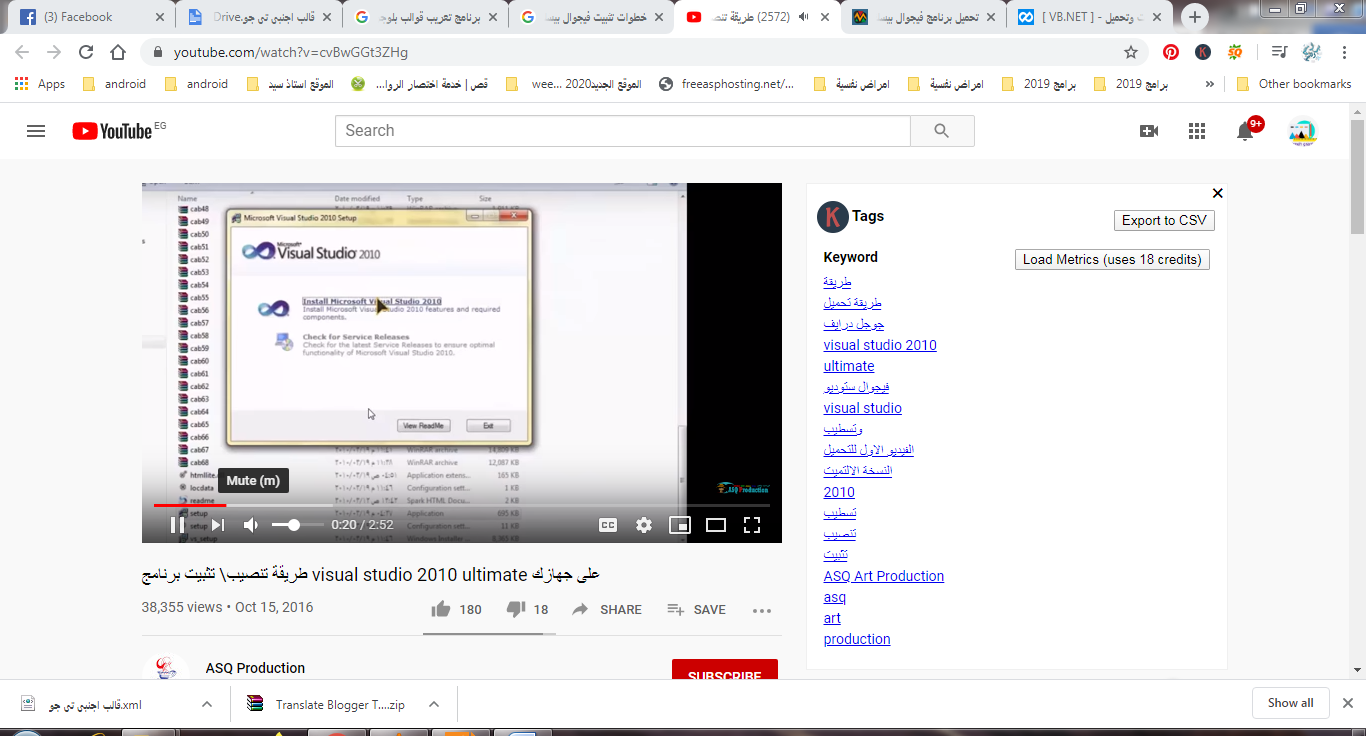Screen dimensions: 1366x736
Task: Reload the page
Action: 86,52
